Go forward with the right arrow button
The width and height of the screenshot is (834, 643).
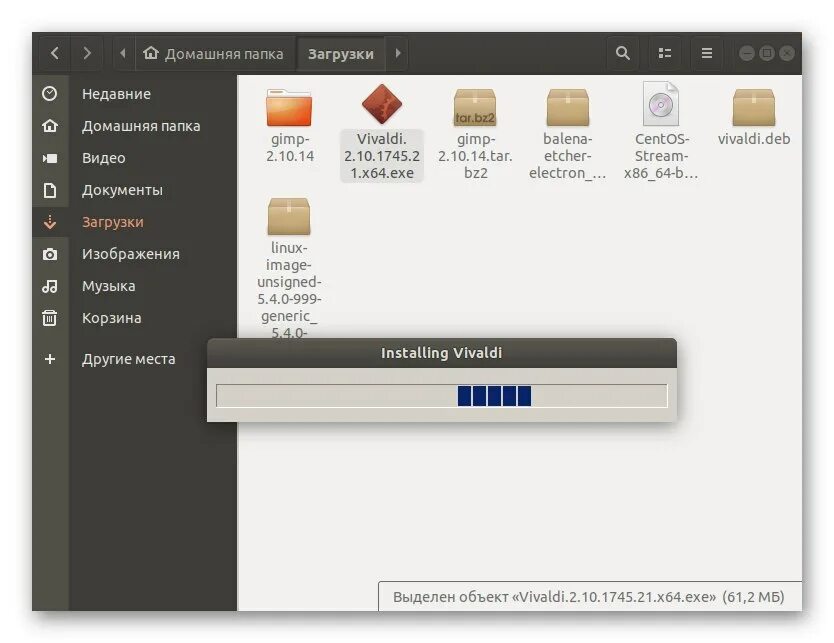[87, 53]
